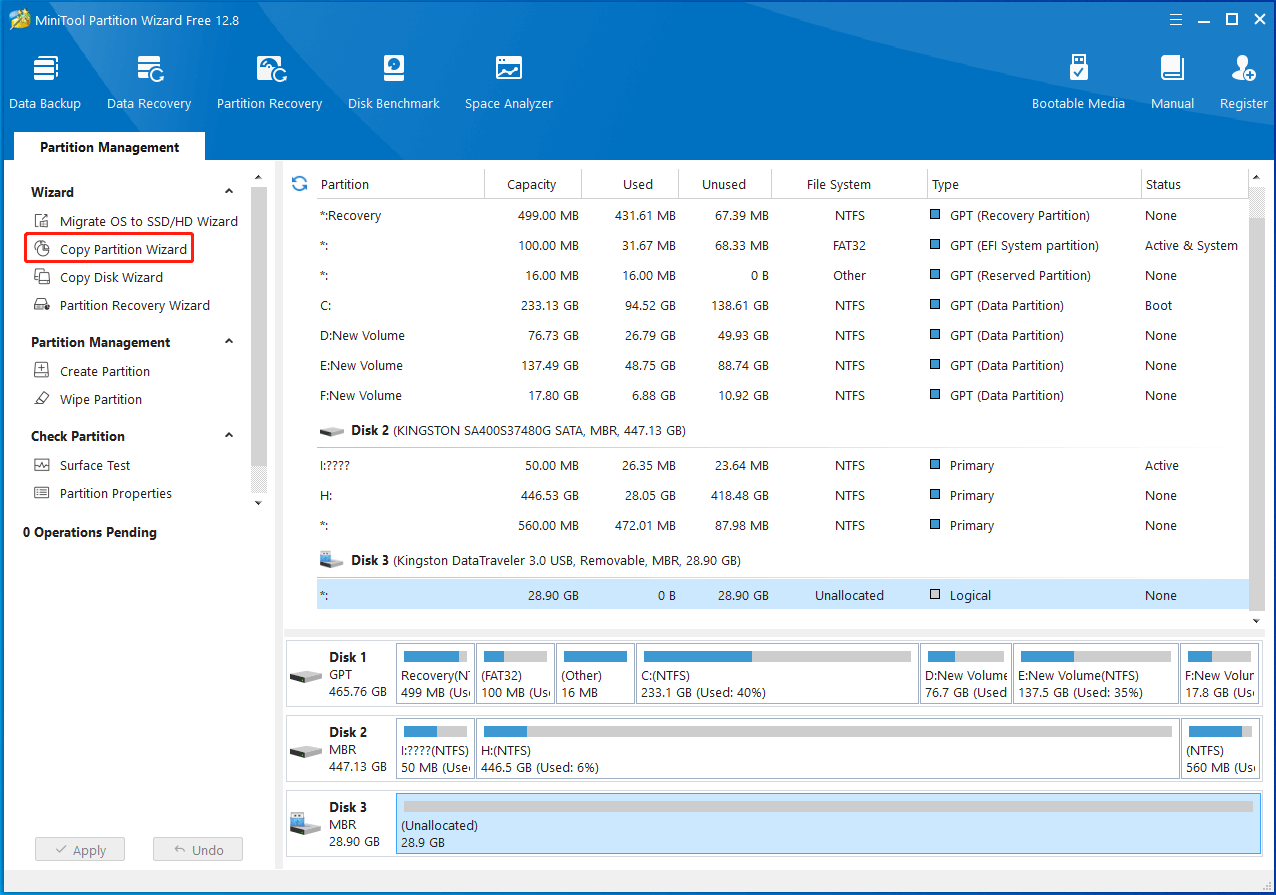
Task: Select I:????(NTFS) block in Disk 2 map
Action: click(x=435, y=749)
